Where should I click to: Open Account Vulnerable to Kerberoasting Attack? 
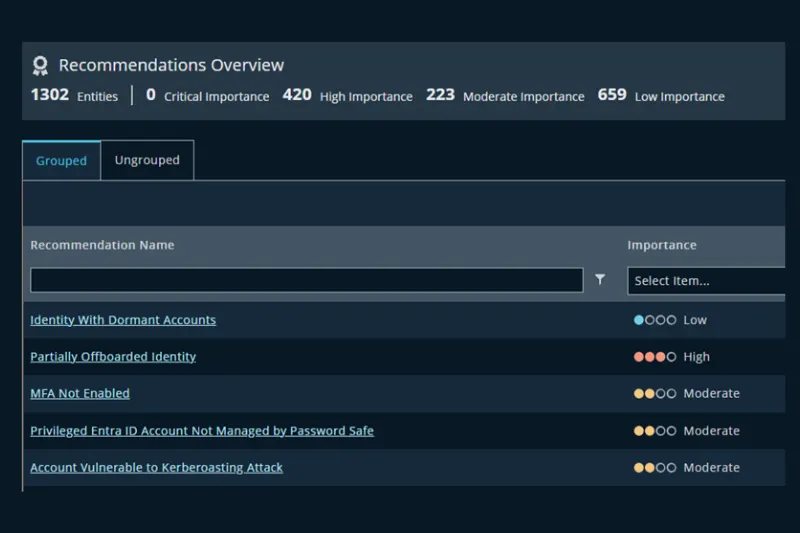point(156,467)
